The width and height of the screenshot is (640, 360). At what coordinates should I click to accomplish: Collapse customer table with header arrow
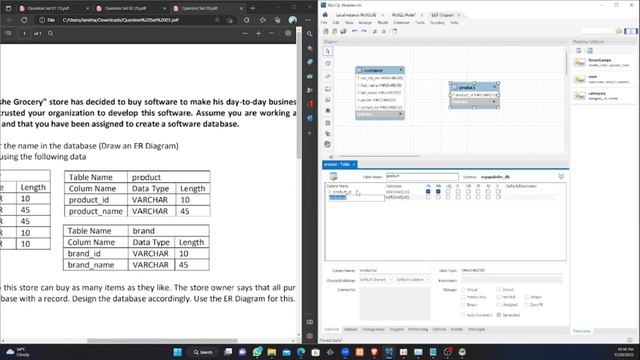(401, 70)
